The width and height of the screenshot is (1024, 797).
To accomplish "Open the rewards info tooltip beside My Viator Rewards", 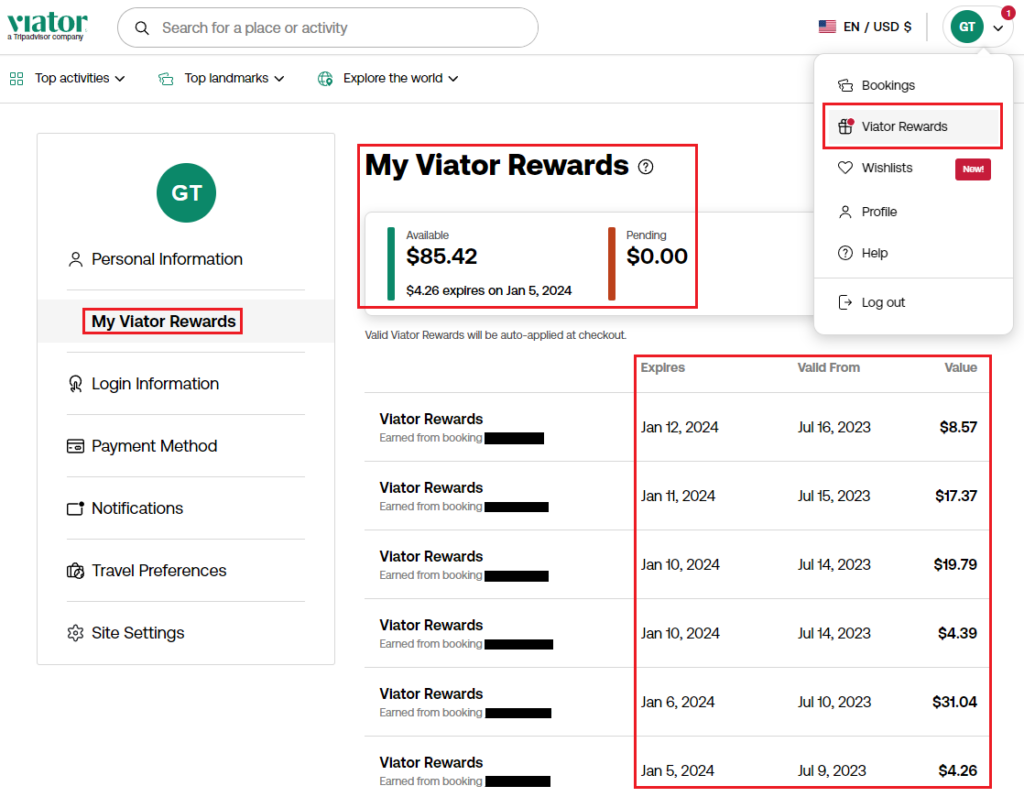I will coord(645,167).
